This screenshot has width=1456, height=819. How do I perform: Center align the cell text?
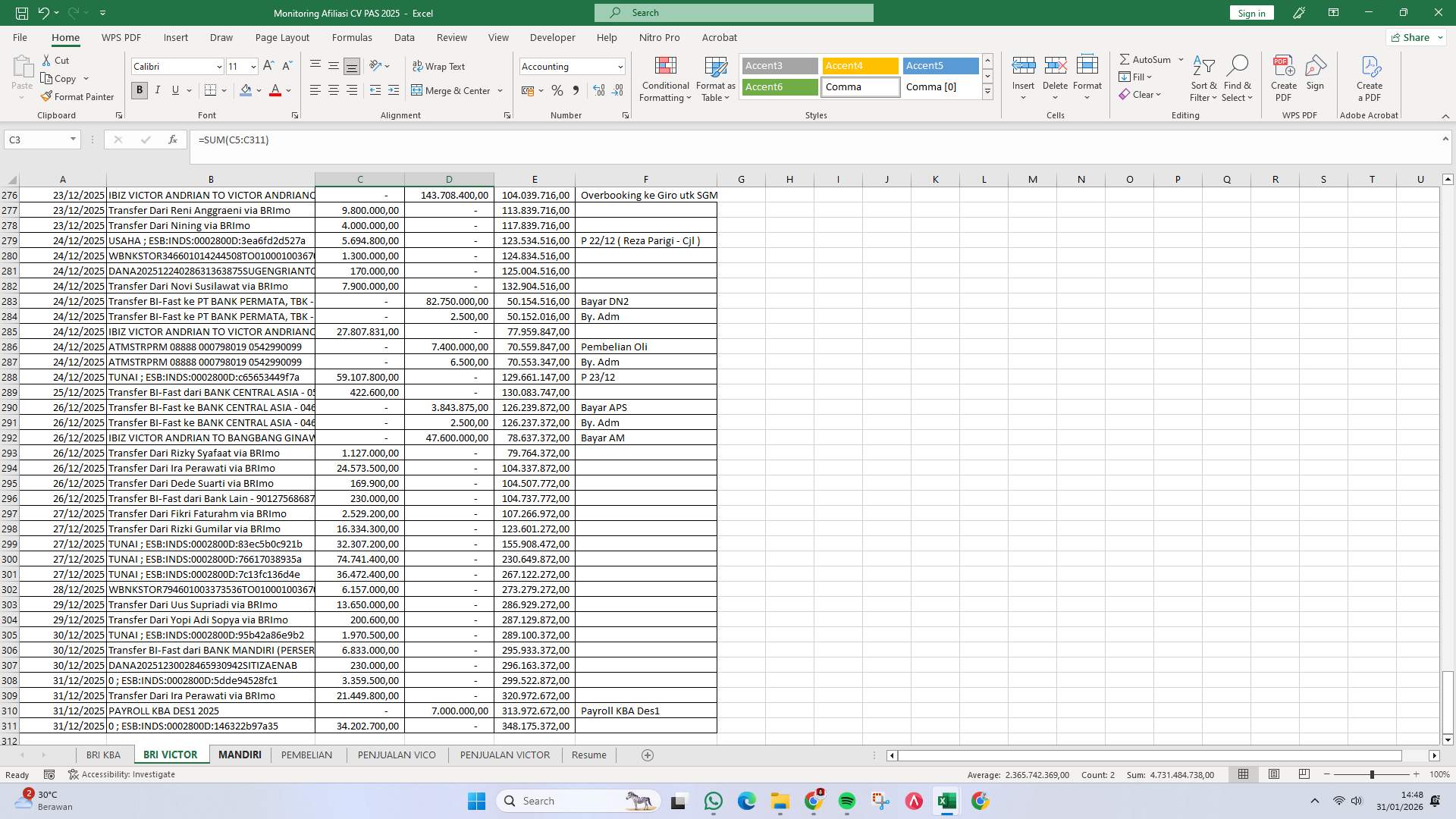coord(334,90)
